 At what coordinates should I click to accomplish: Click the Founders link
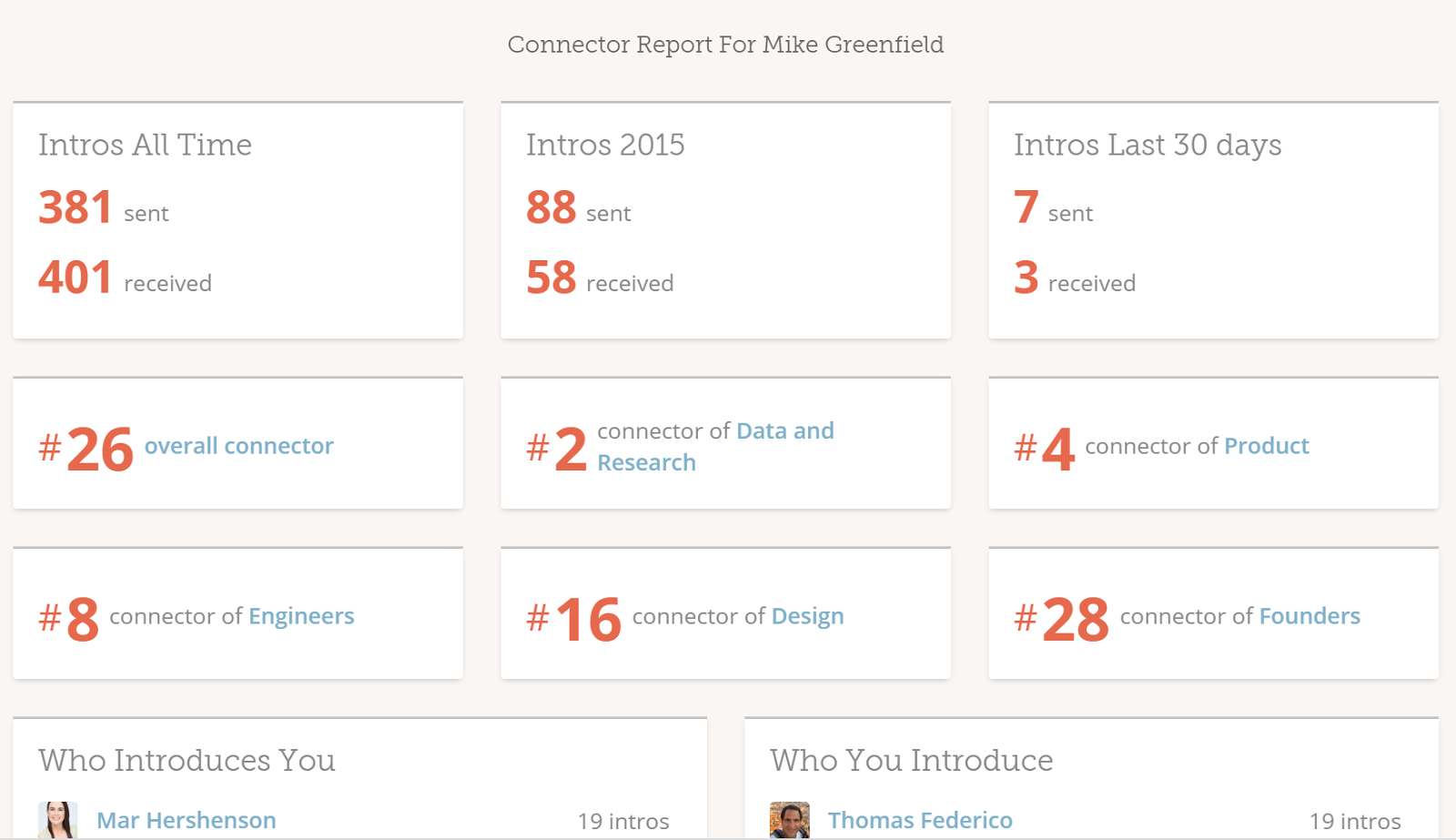1309,616
